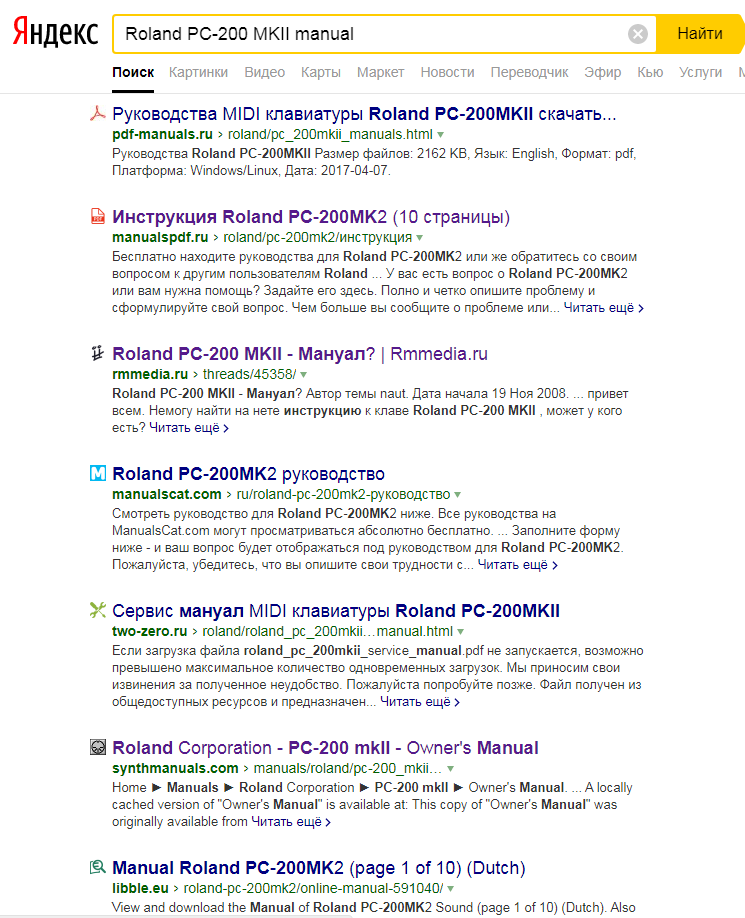
Task: Click the manualscat.com domain link
Action: tap(167, 494)
